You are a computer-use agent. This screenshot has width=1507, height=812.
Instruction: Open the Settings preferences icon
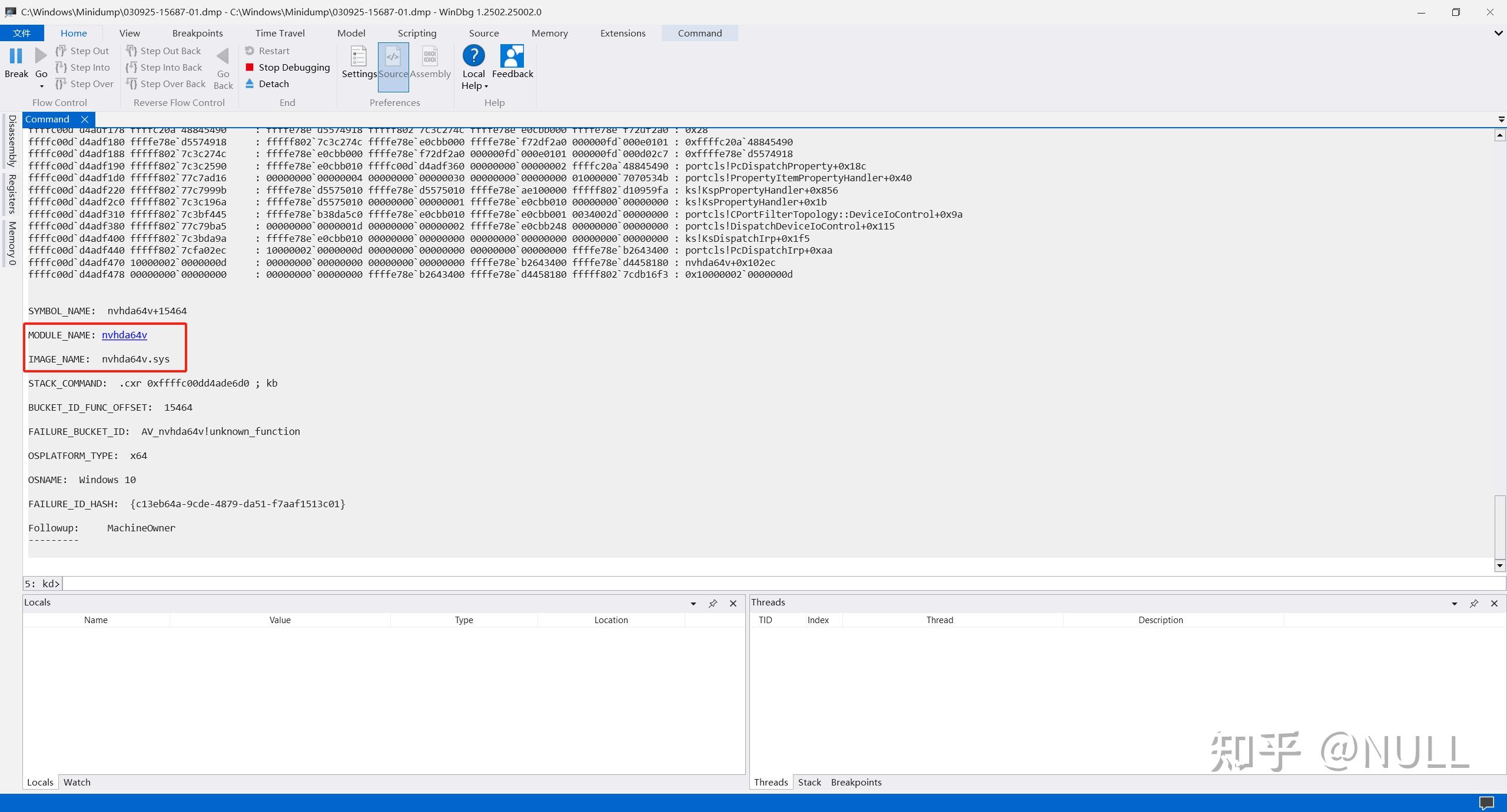point(359,58)
